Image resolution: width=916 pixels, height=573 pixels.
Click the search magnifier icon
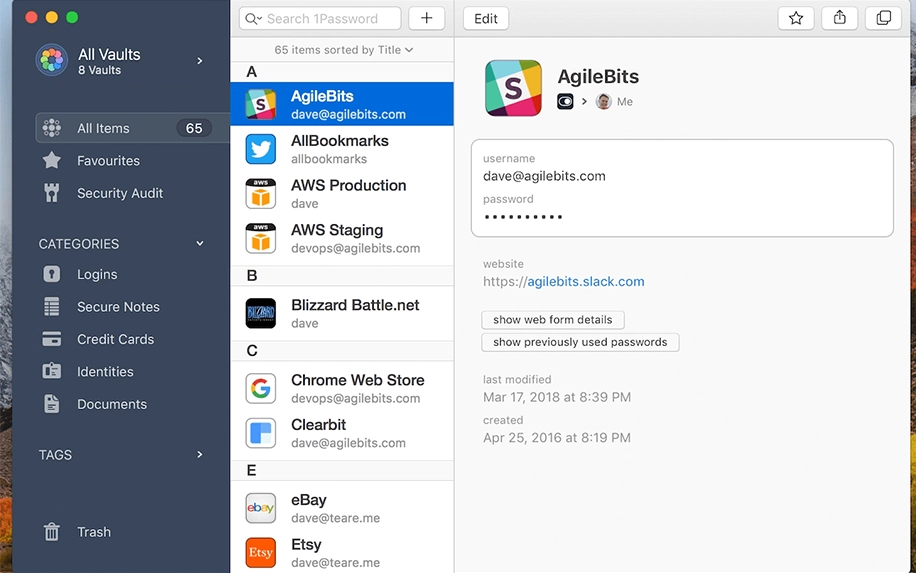click(251, 19)
